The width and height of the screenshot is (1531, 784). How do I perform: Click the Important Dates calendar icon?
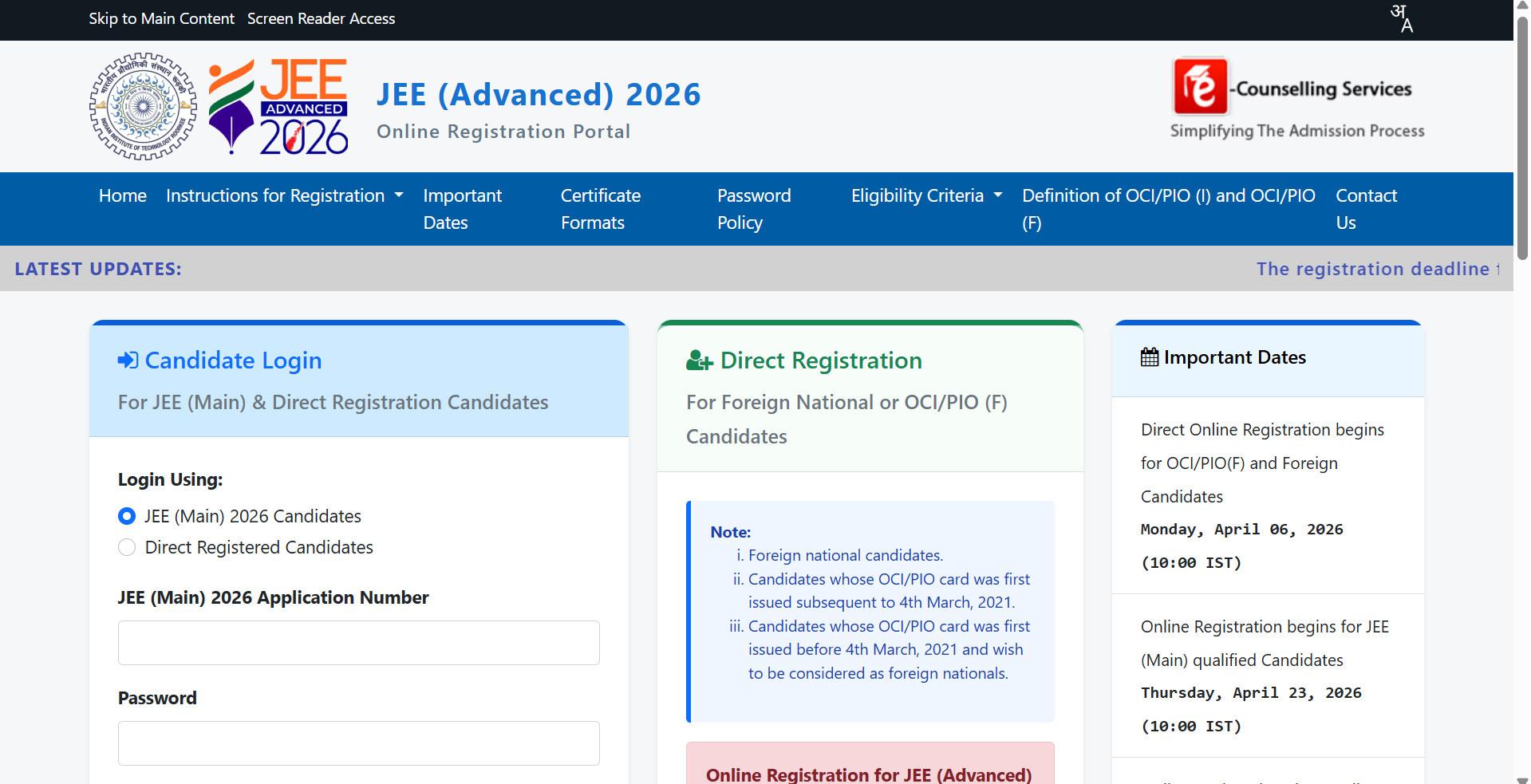coord(1150,357)
